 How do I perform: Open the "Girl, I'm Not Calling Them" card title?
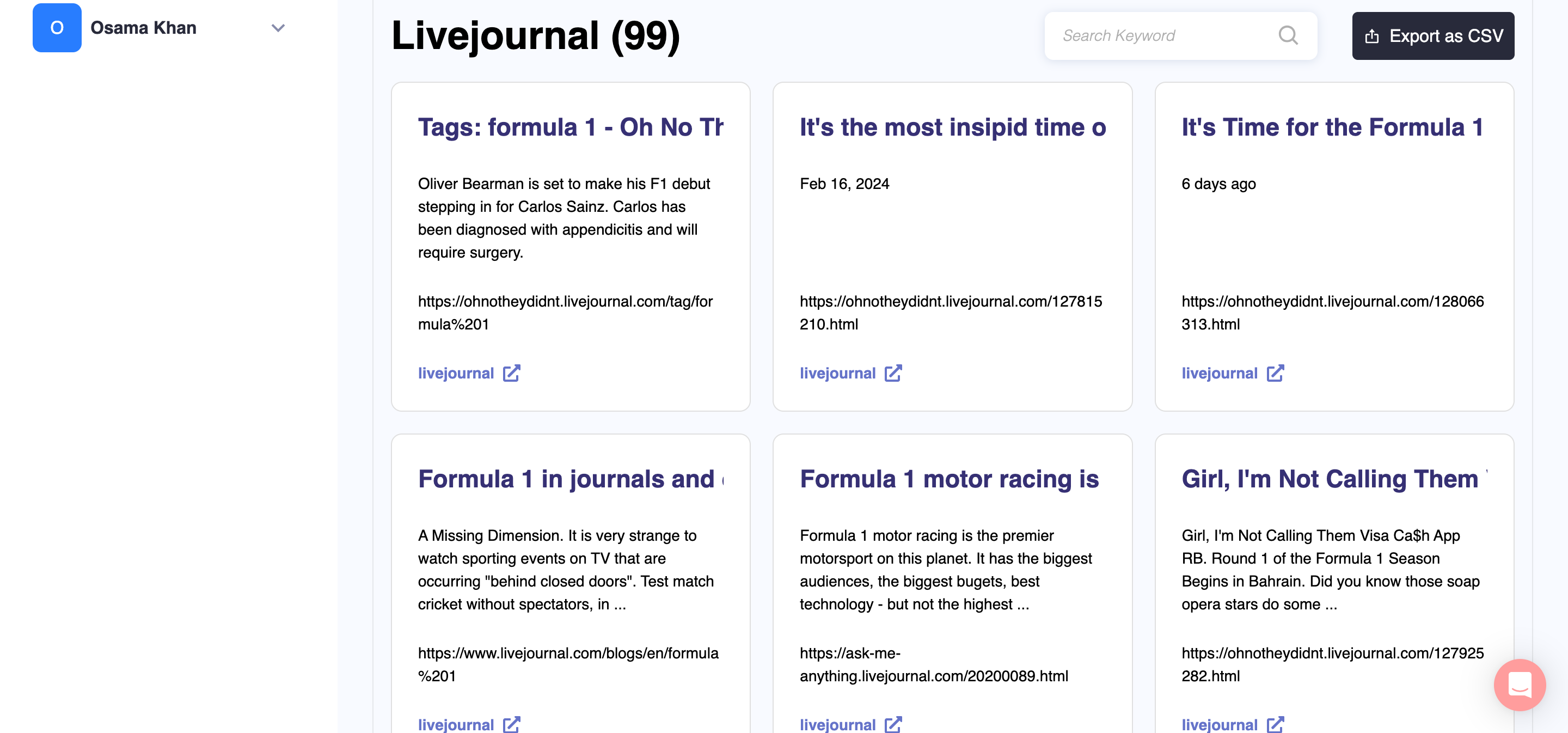coord(1334,479)
